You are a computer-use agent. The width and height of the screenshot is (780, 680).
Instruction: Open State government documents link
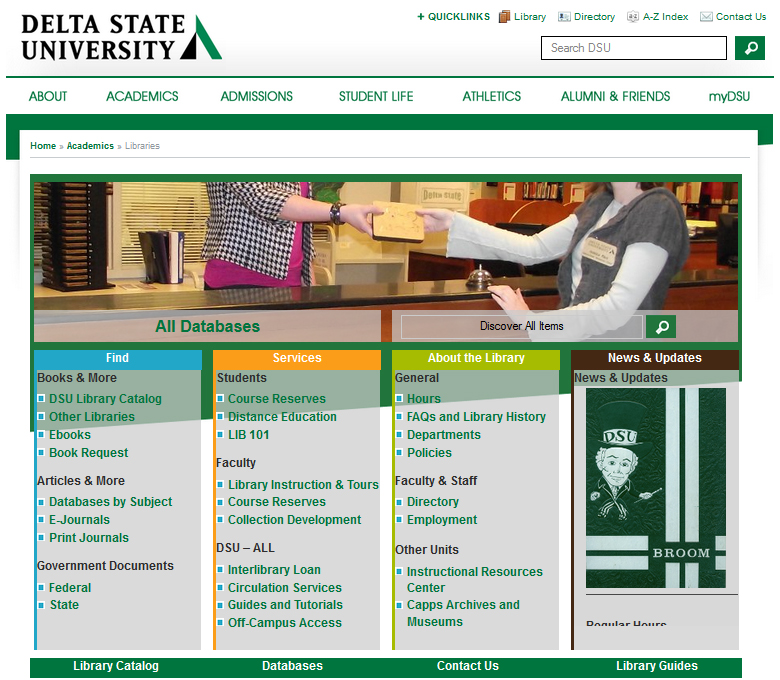click(65, 605)
